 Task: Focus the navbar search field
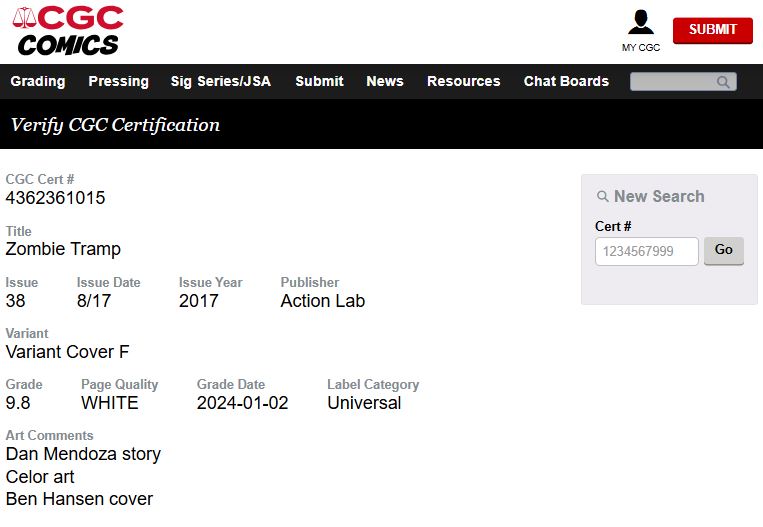click(x=672, y=82)
